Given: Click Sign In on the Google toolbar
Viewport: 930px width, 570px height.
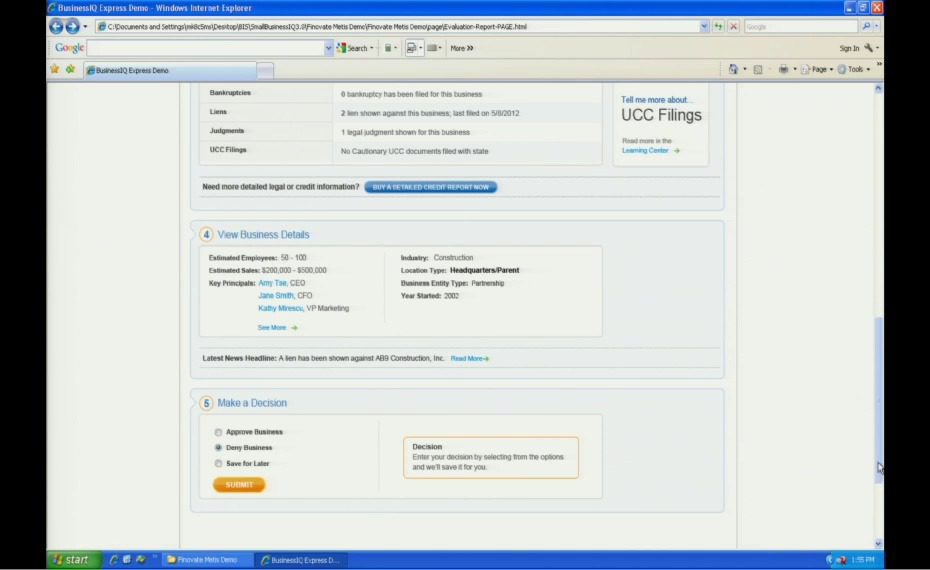Looking at the screenshot, I should point(849,48).
